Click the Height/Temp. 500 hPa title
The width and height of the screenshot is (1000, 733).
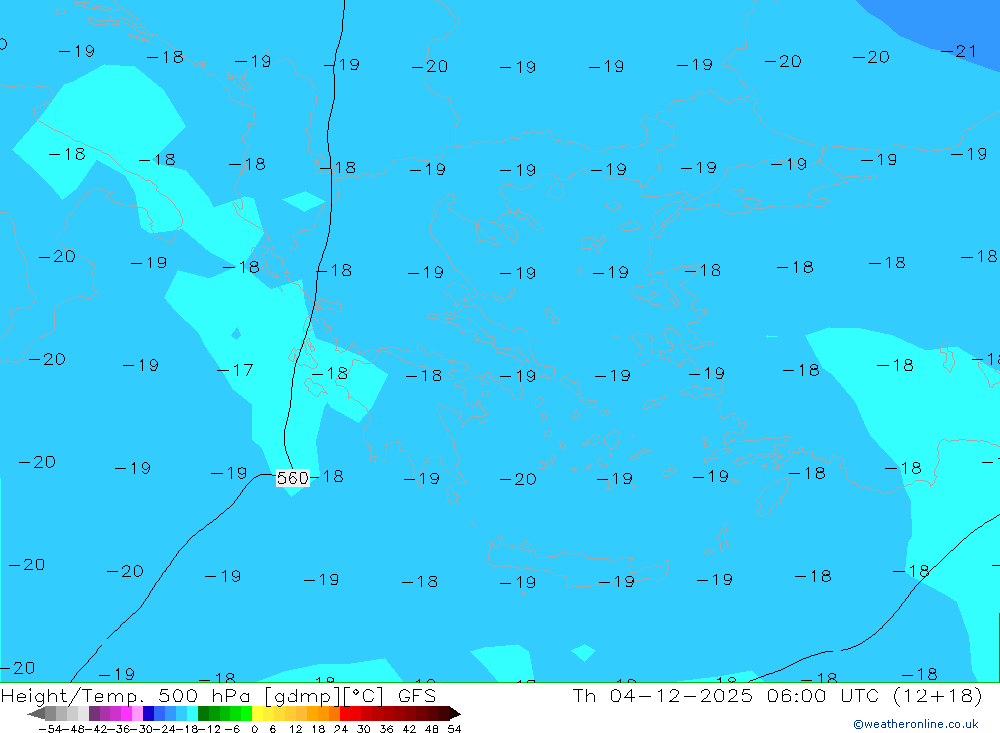point(127,697)
